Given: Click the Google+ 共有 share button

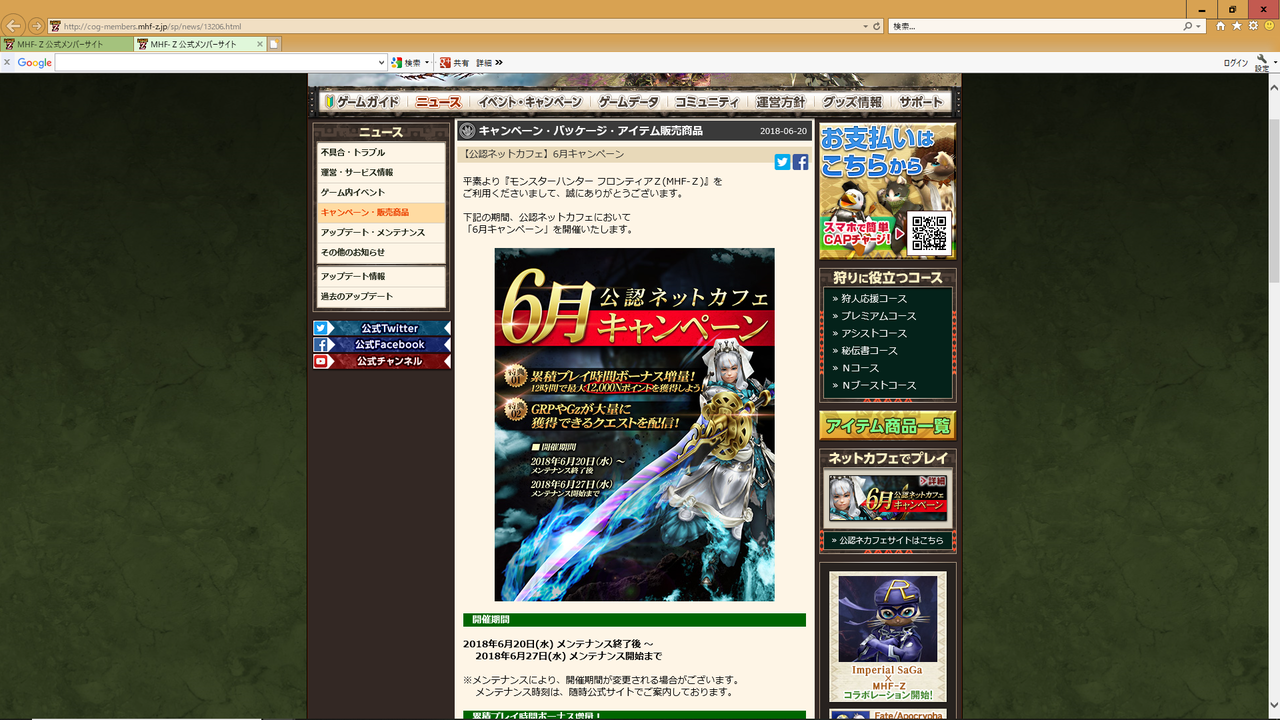Looking at the screenshot, I should click(x=455, y=62).
